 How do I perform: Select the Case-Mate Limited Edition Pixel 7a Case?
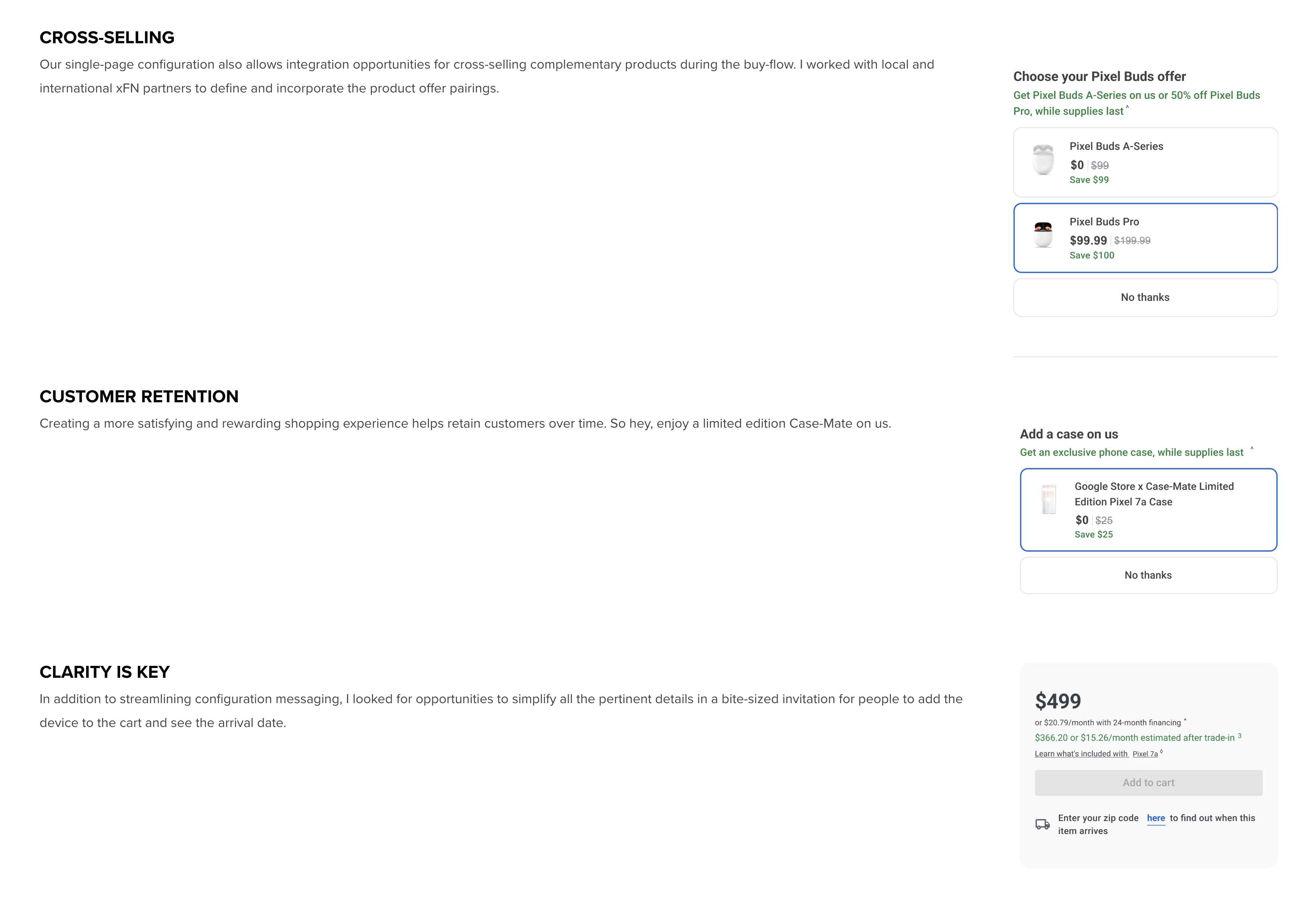[1149, 509]
